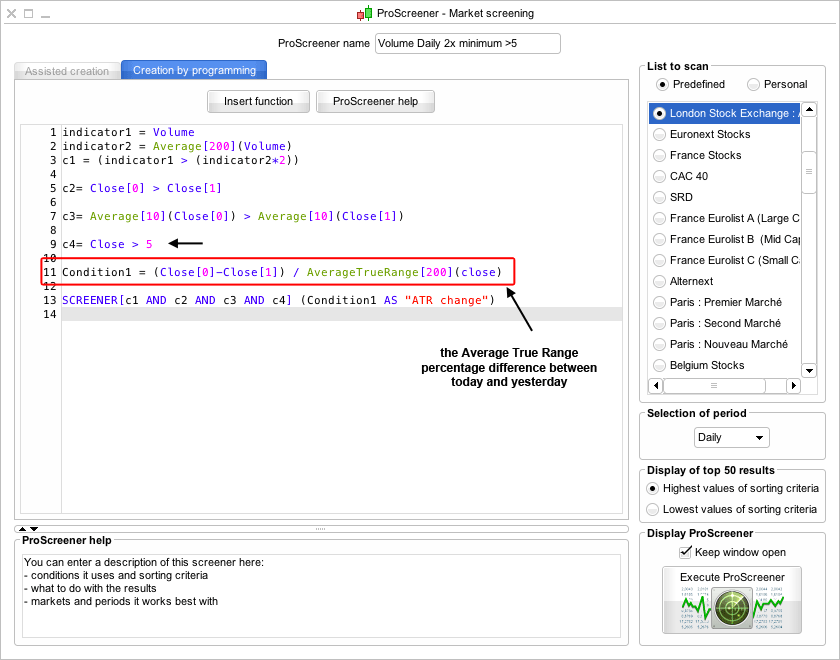Open ProScreener help button
Image resolution: width=840 pixels, height=660 pixels.
[x=375, y=101]
